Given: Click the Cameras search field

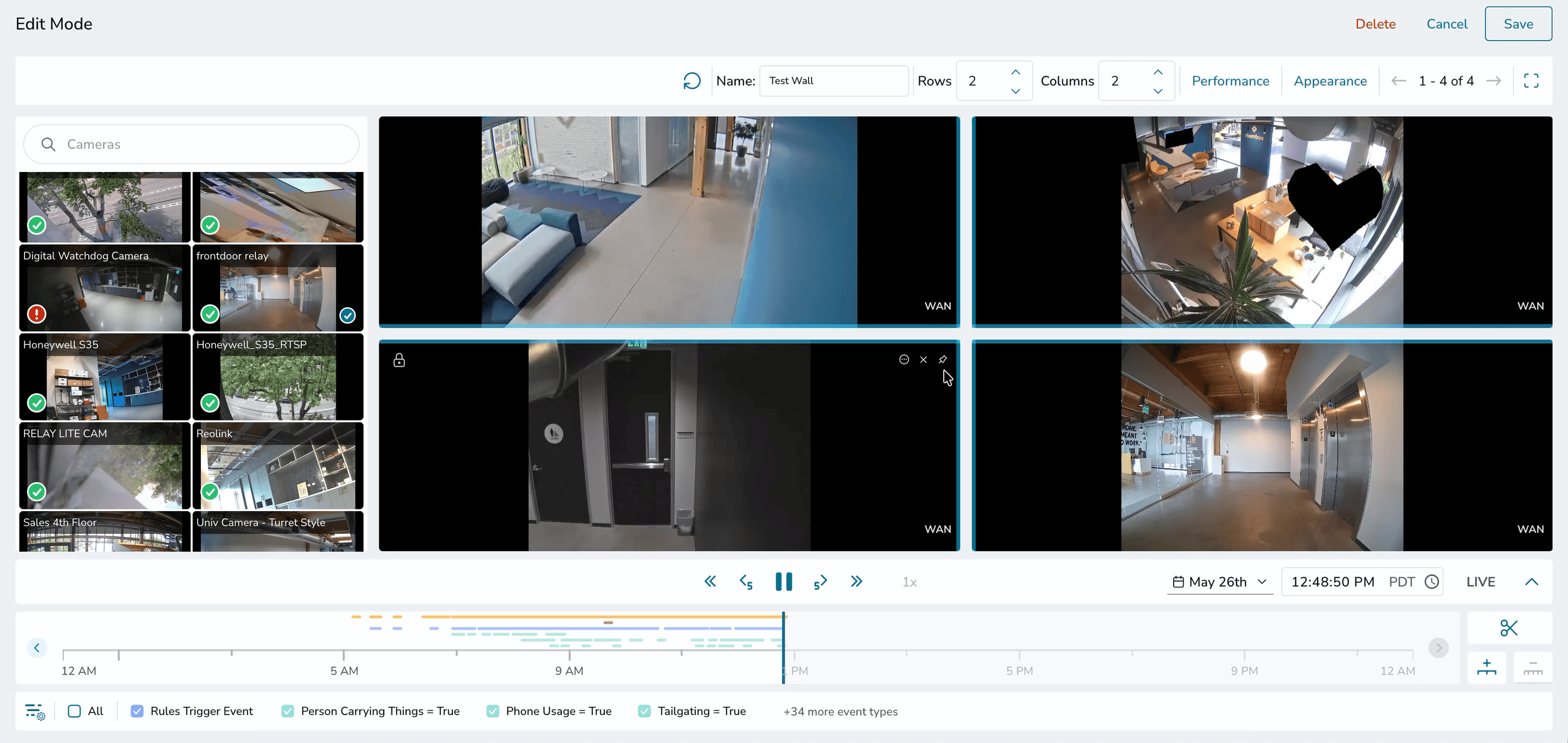Looking at the screenshot, I should [191, 144].
